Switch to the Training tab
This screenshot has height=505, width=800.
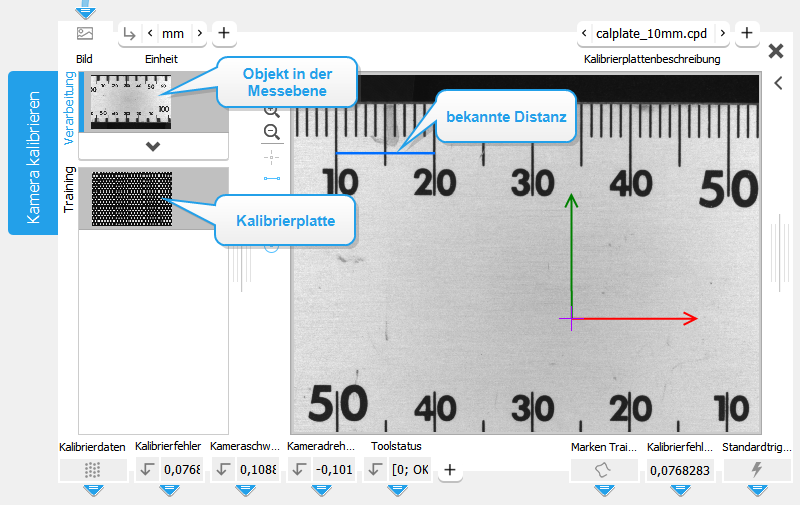(69, 190)
